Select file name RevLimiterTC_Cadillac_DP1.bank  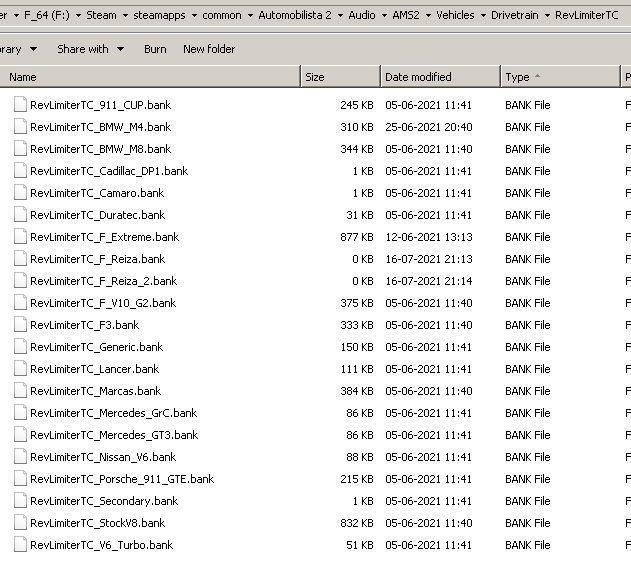pyautogui.click(x=109, y=171)
